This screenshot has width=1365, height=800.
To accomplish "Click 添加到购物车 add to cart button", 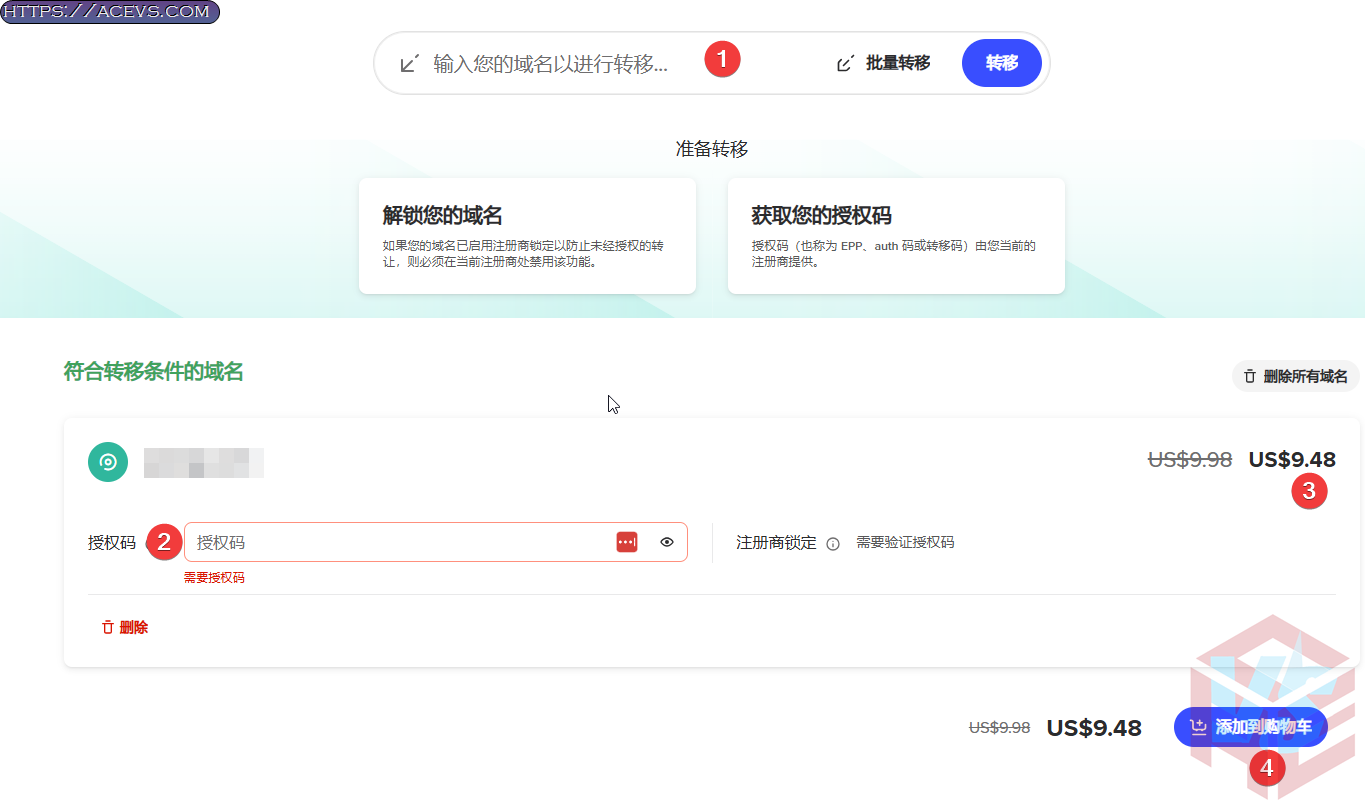I will pyautogui.click(x=1251, y=727).
